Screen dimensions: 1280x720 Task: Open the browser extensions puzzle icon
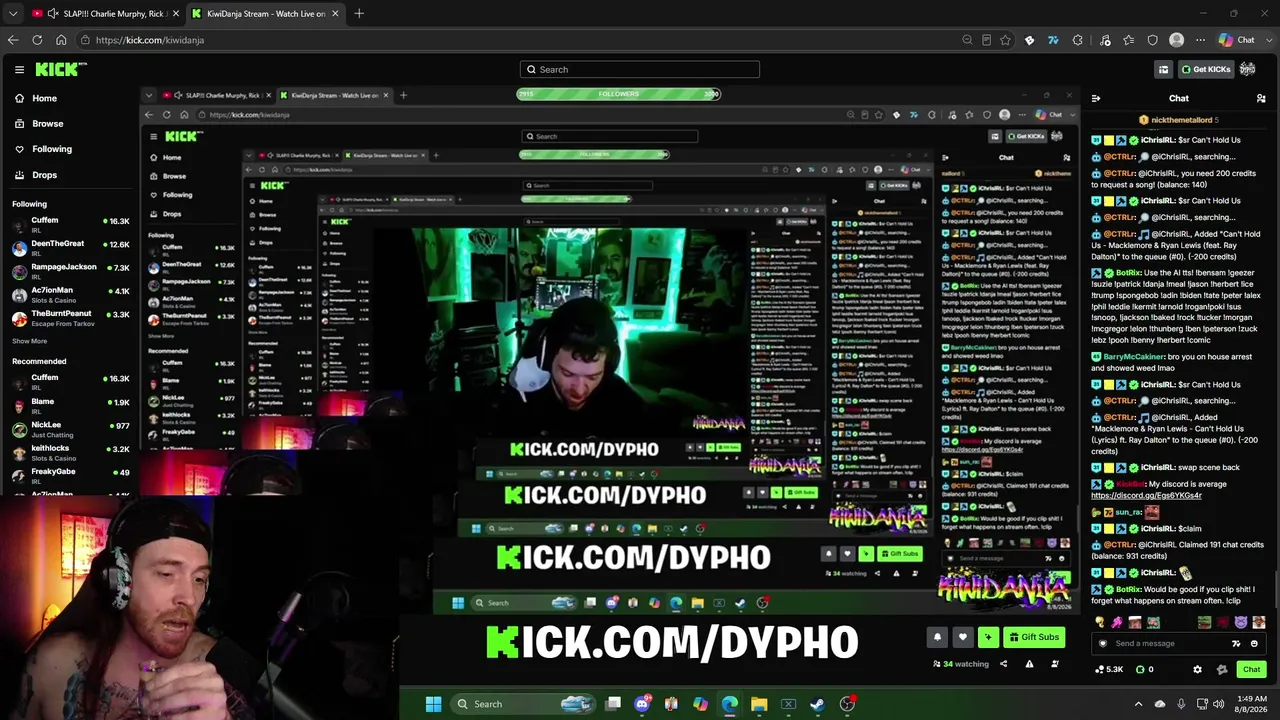click(1077, 40)
